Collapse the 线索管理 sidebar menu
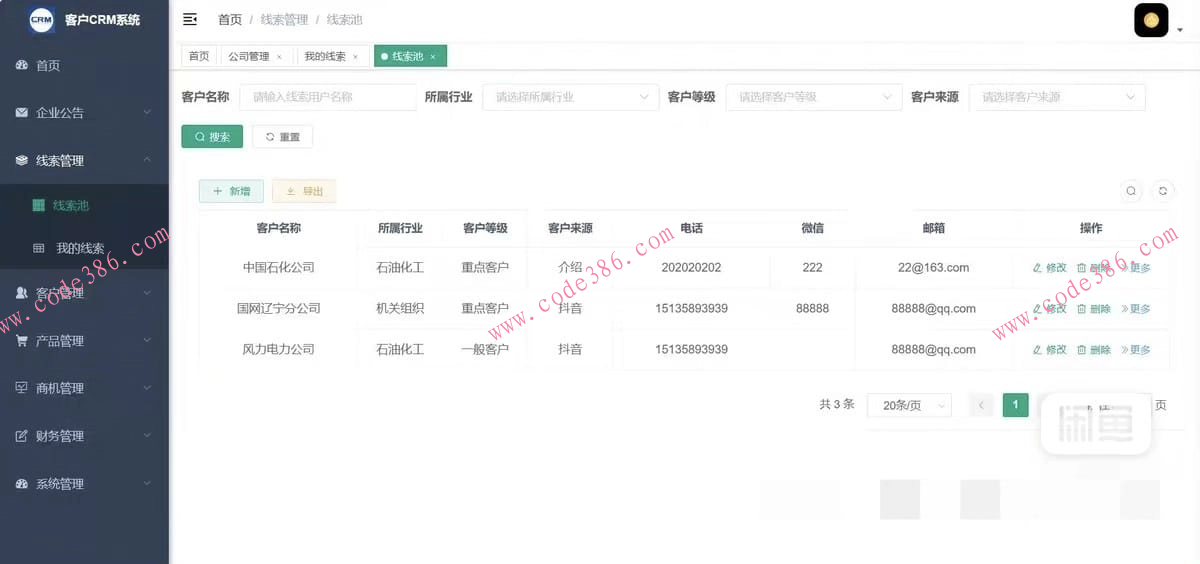This screenshot has width=1200, height=564. 84,160
